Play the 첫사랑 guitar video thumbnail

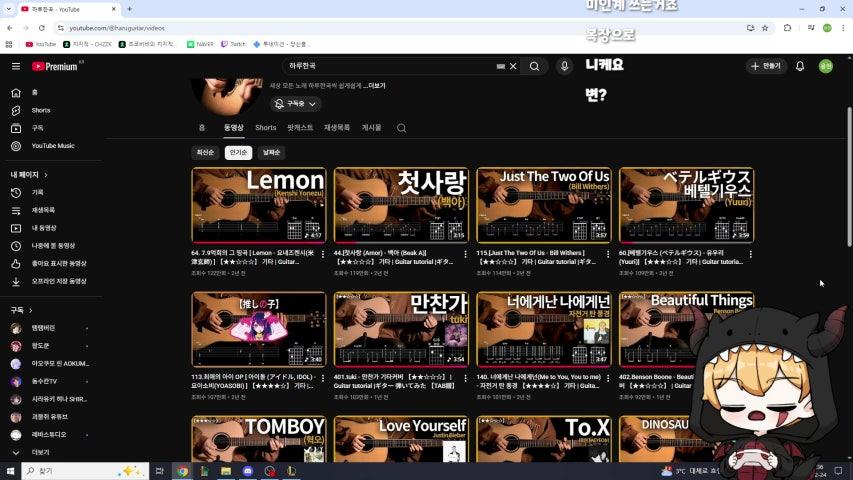coord(401,205)
